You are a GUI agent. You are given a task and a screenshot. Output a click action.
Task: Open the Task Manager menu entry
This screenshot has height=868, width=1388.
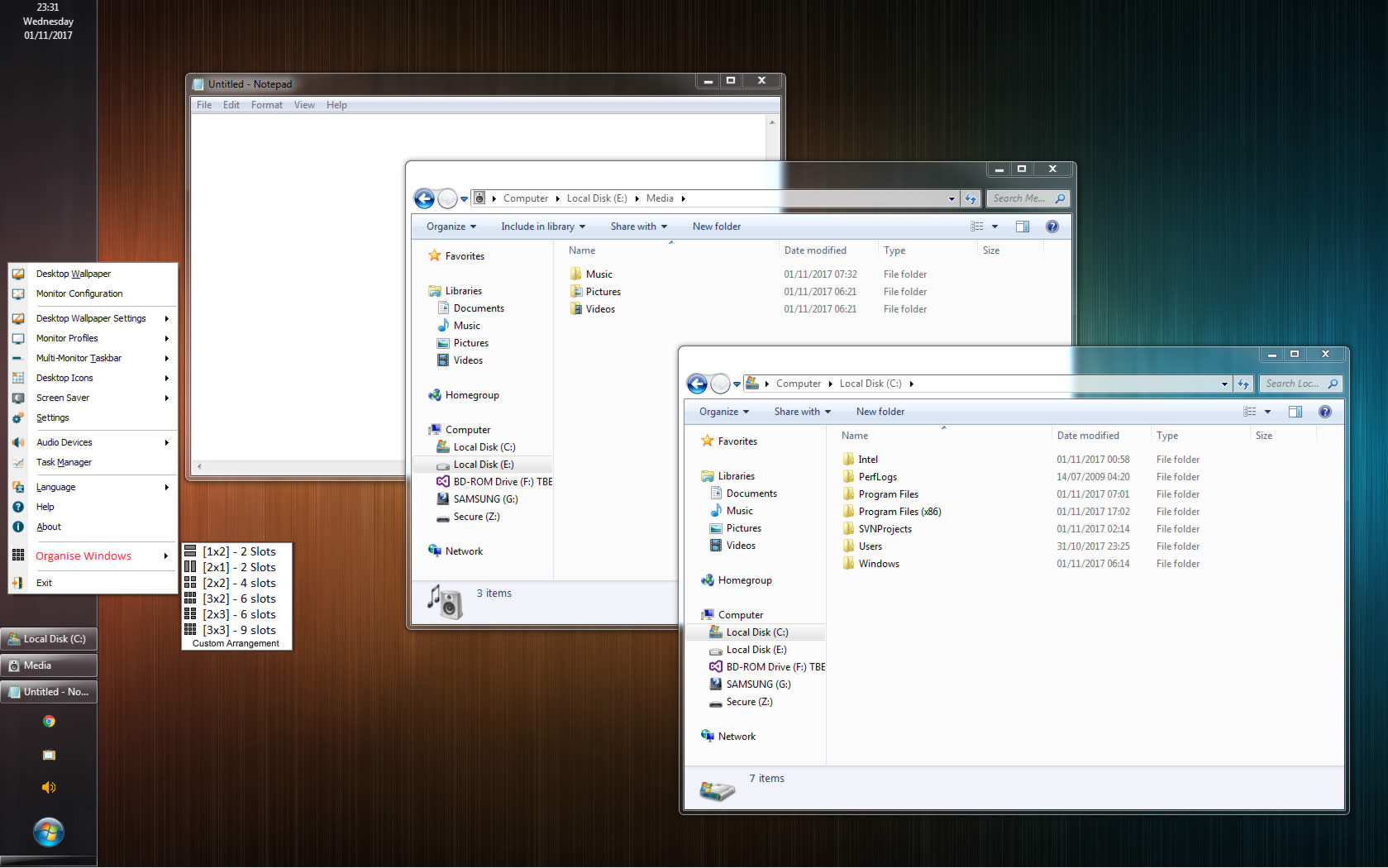tap(64, 462)
